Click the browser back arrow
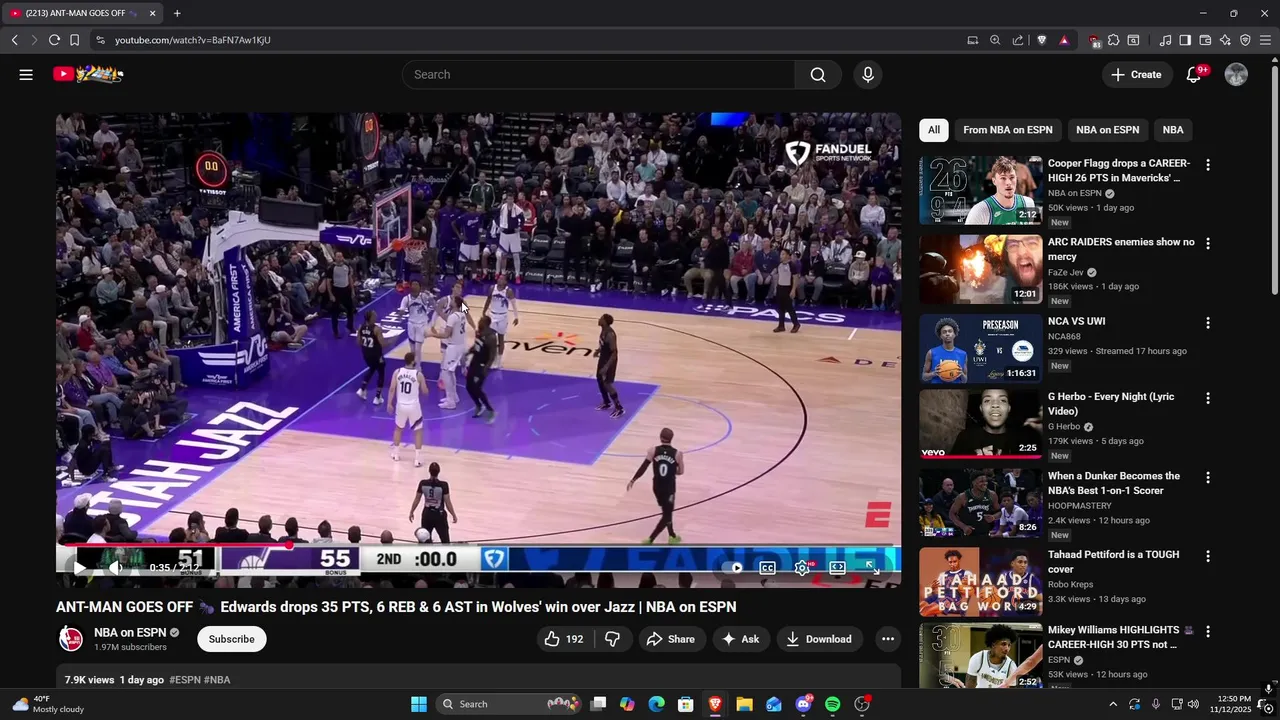1280x720 pixels. point(14,40)
